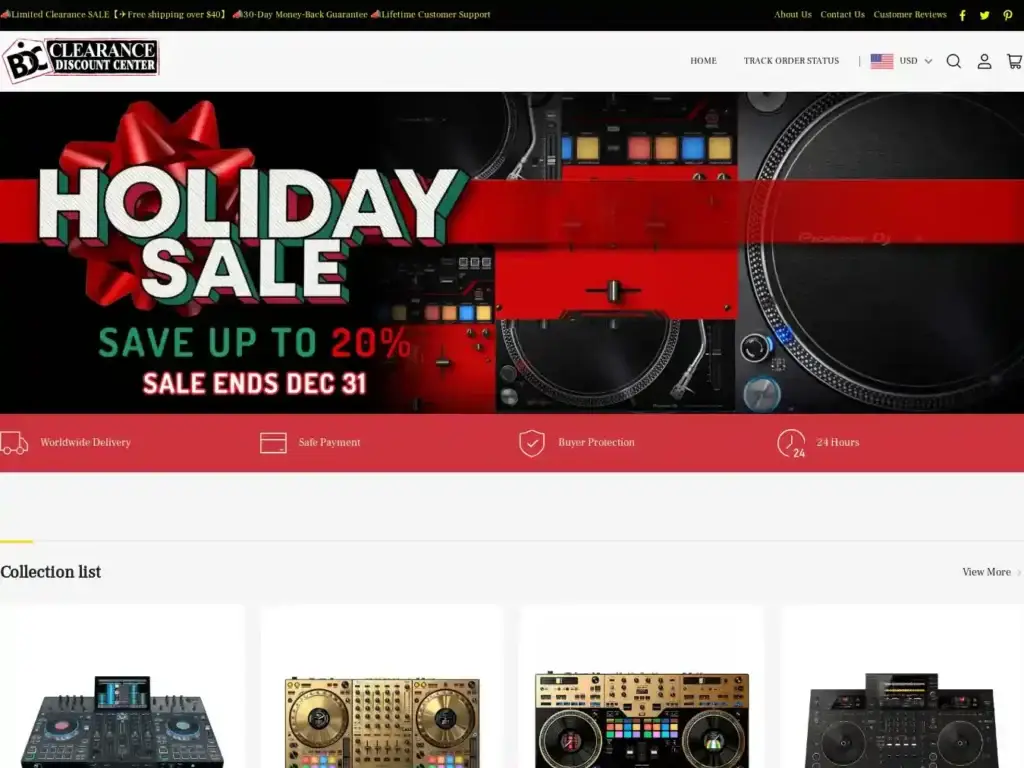Expand the USD currency dropdown
The image size is (1024, 768).
[x=916, y=61]
